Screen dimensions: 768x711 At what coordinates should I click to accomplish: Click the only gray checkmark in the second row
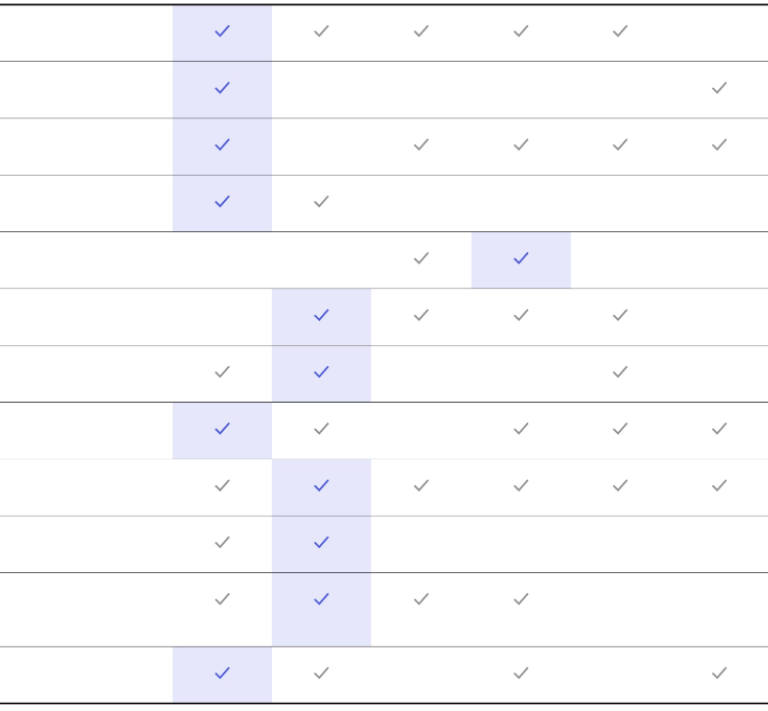(719, 88)
